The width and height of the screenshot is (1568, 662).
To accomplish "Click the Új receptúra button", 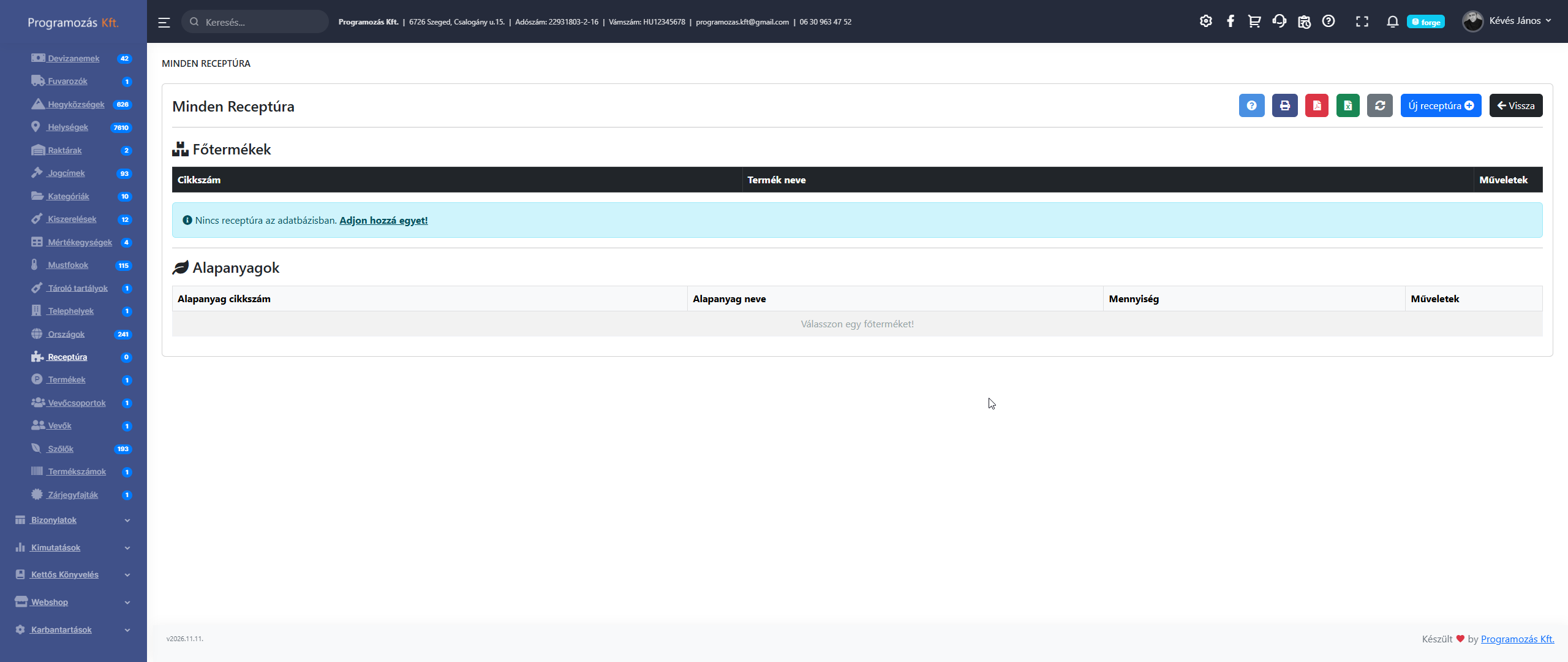I will (1441, 105).
